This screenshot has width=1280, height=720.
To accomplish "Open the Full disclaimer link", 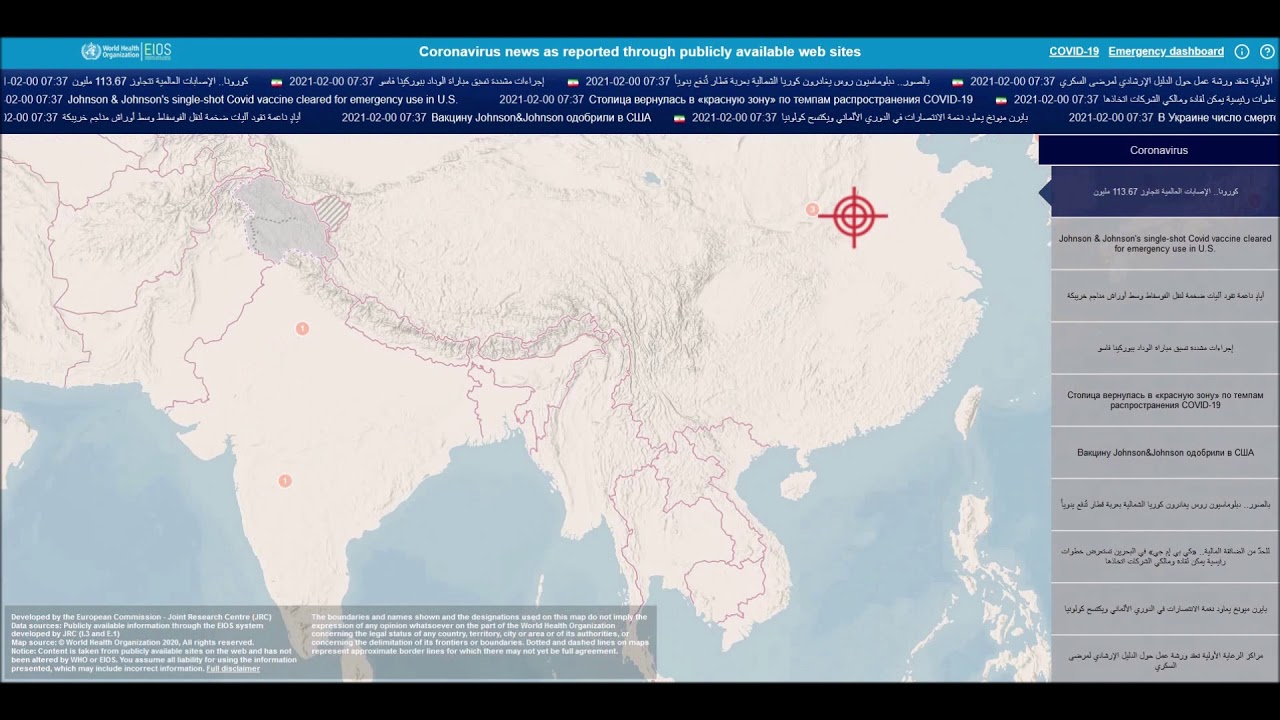I will [233, 669].
